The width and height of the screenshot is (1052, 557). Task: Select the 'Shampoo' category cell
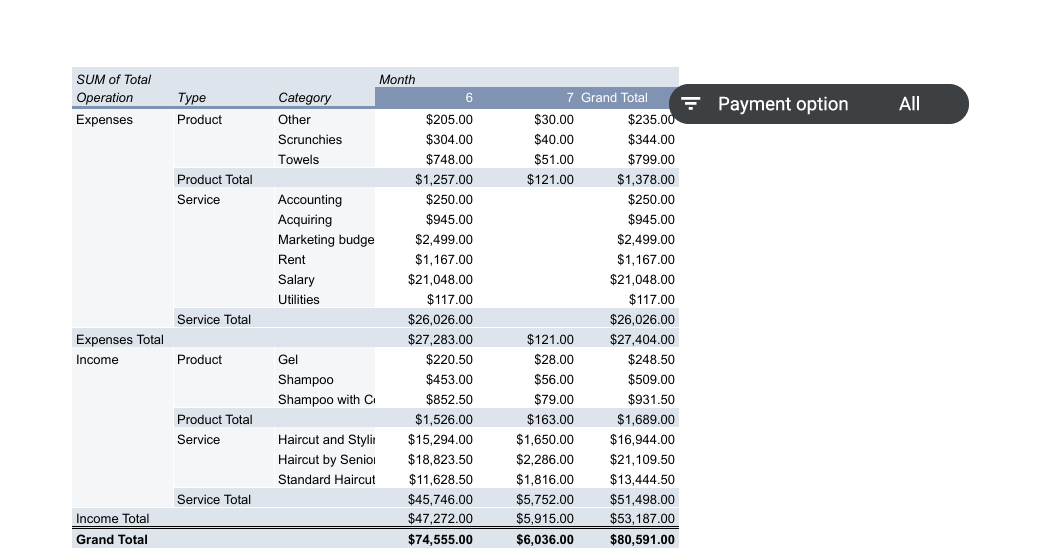click(305, 380)
